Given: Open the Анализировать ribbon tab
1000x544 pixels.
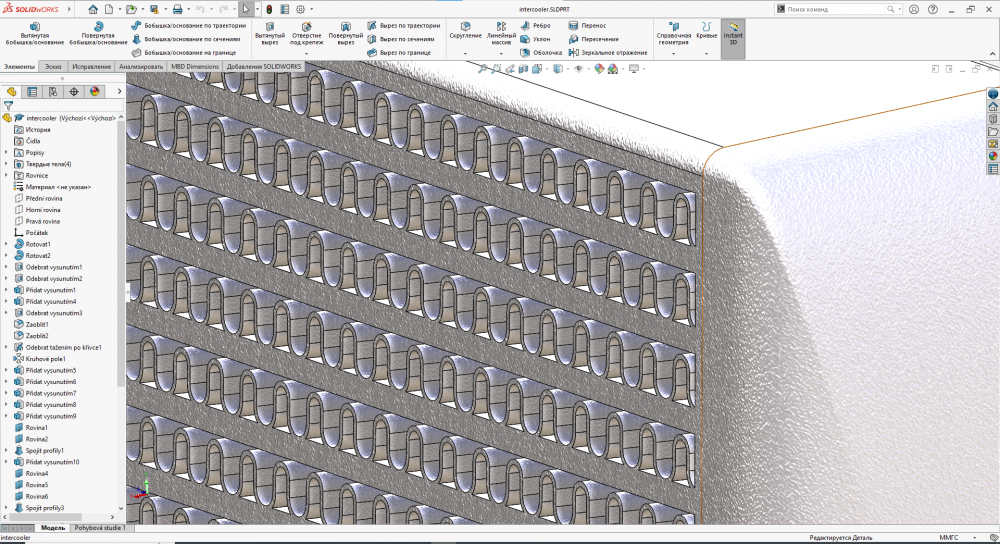Looking at the screenshot, I should 141,66.
